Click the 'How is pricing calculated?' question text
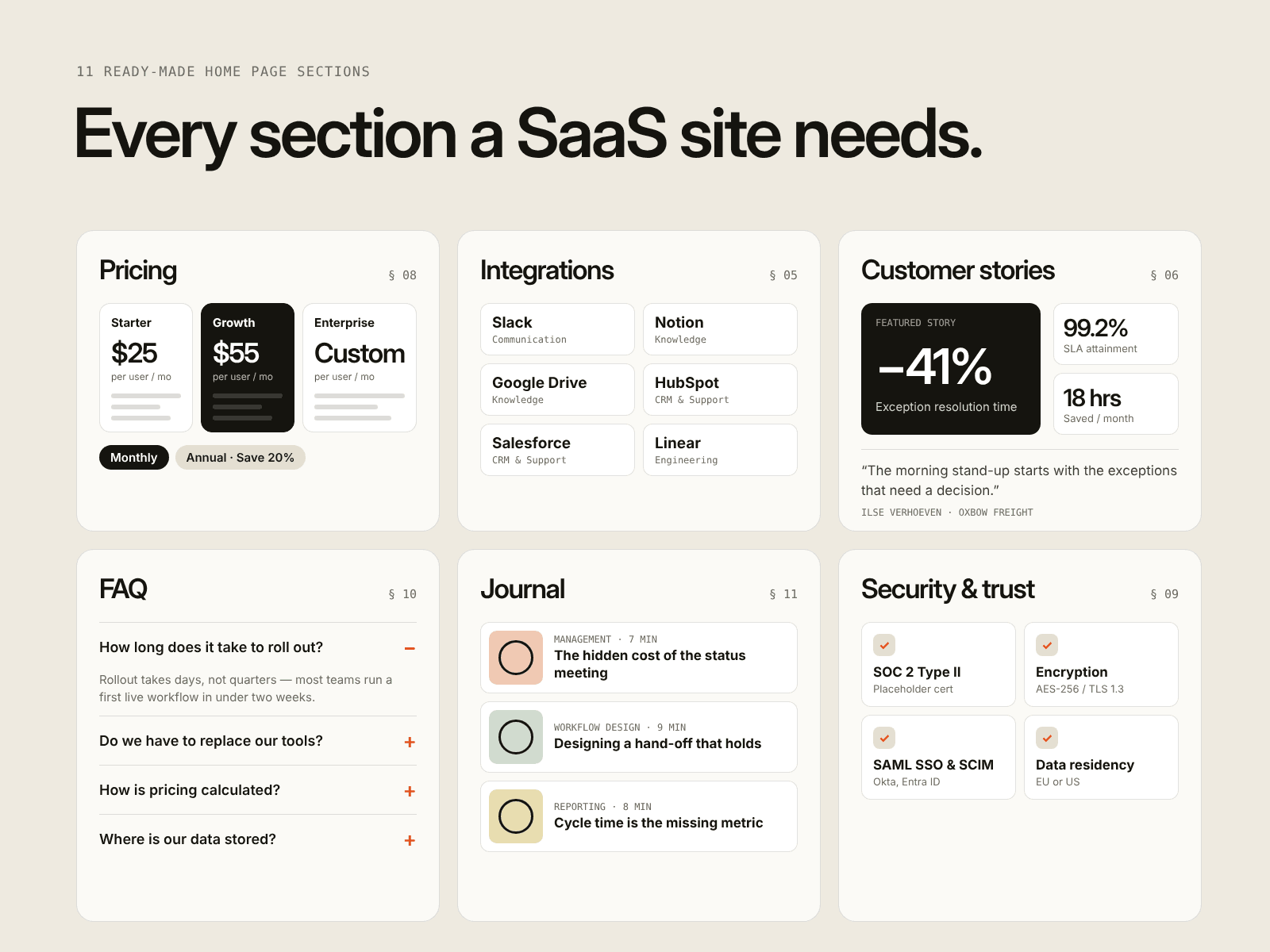The image size is (1270, 952). (x=190, y=790)
